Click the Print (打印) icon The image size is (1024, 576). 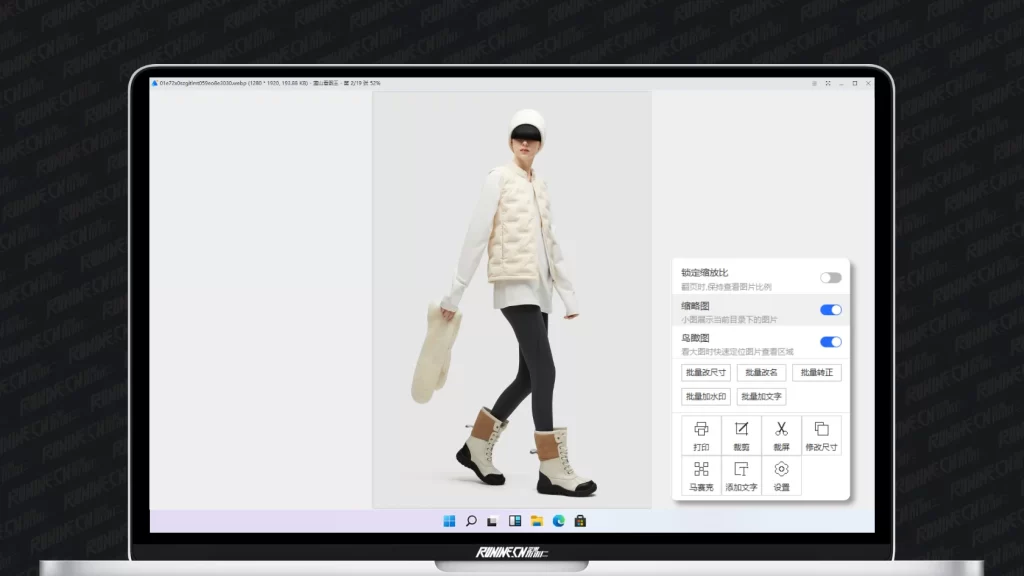[701, 435]
